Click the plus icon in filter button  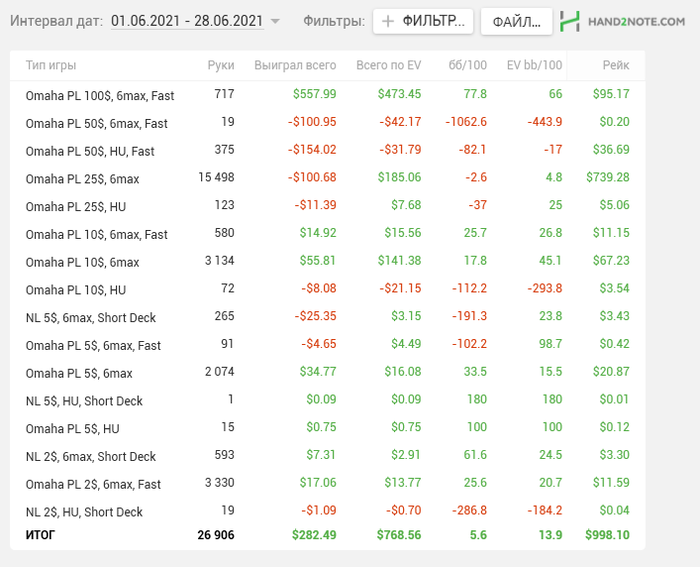[388, 21]
